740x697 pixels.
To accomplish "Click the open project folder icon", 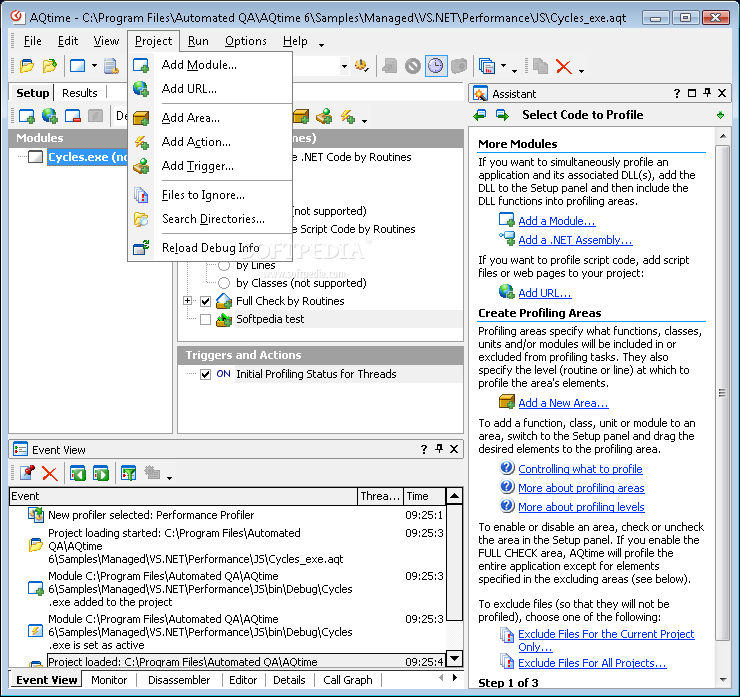I will [50, 66].
